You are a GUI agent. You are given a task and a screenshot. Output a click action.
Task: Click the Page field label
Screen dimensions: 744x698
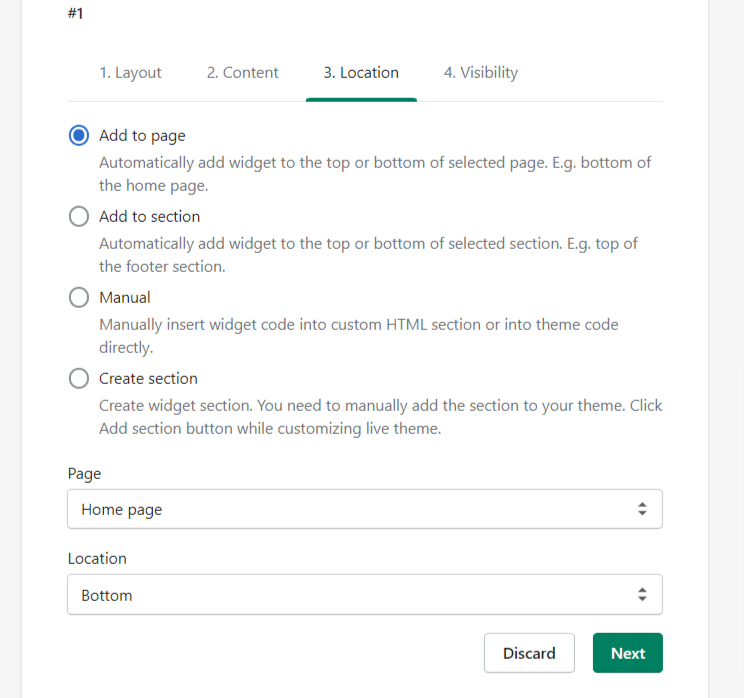[x=84, y=474]
